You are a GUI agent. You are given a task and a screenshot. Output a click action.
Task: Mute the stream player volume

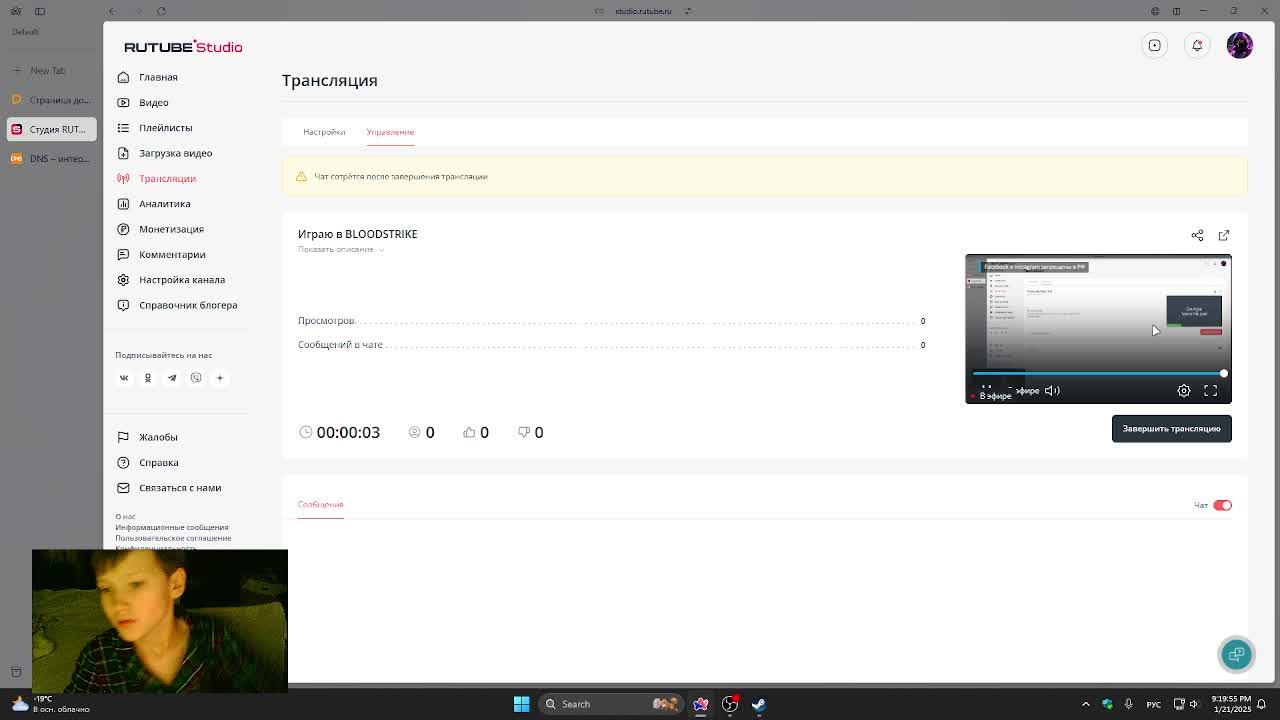coord(1052,391)
